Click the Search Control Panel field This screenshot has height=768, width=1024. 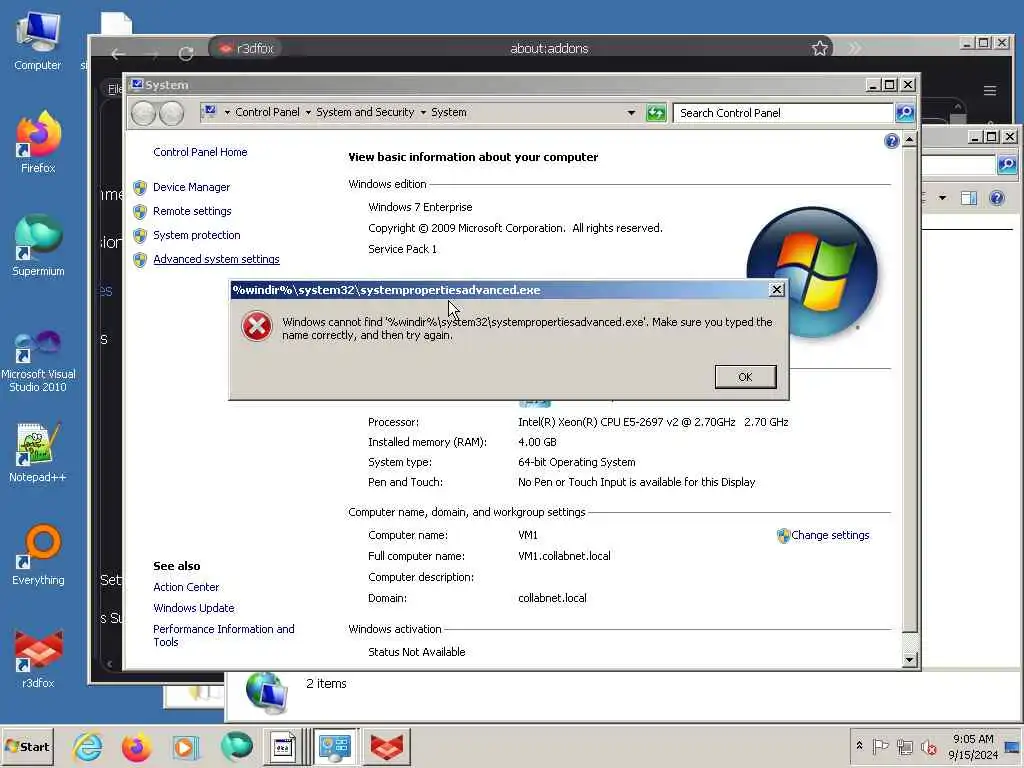[x=782, y=113]
